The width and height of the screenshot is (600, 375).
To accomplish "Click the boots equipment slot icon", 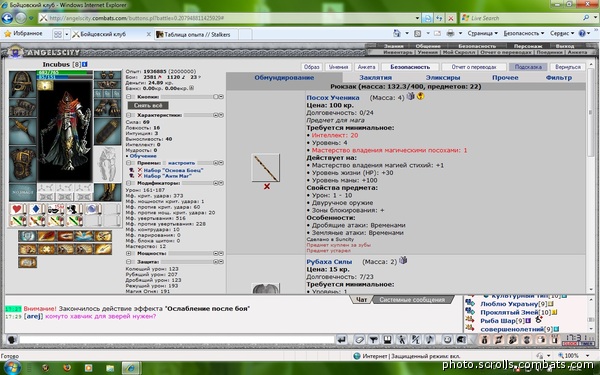I will [x=108, y=192].
